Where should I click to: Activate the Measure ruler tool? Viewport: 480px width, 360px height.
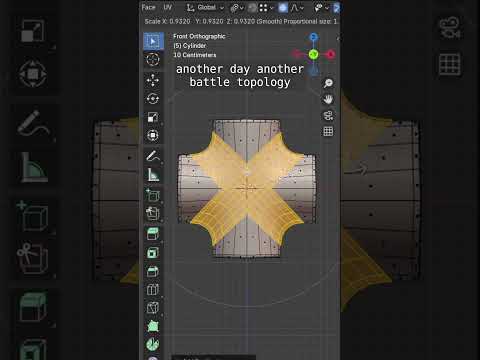point(153,174)
